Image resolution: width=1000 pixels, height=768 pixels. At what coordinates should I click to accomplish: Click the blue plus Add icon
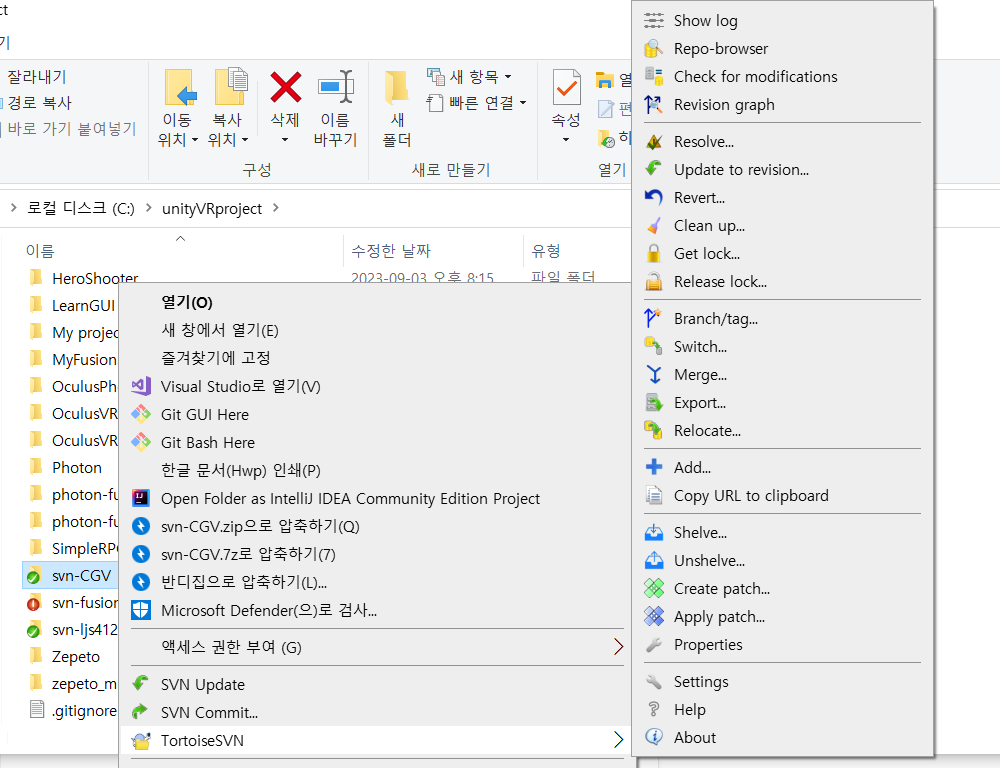point(654,468)
